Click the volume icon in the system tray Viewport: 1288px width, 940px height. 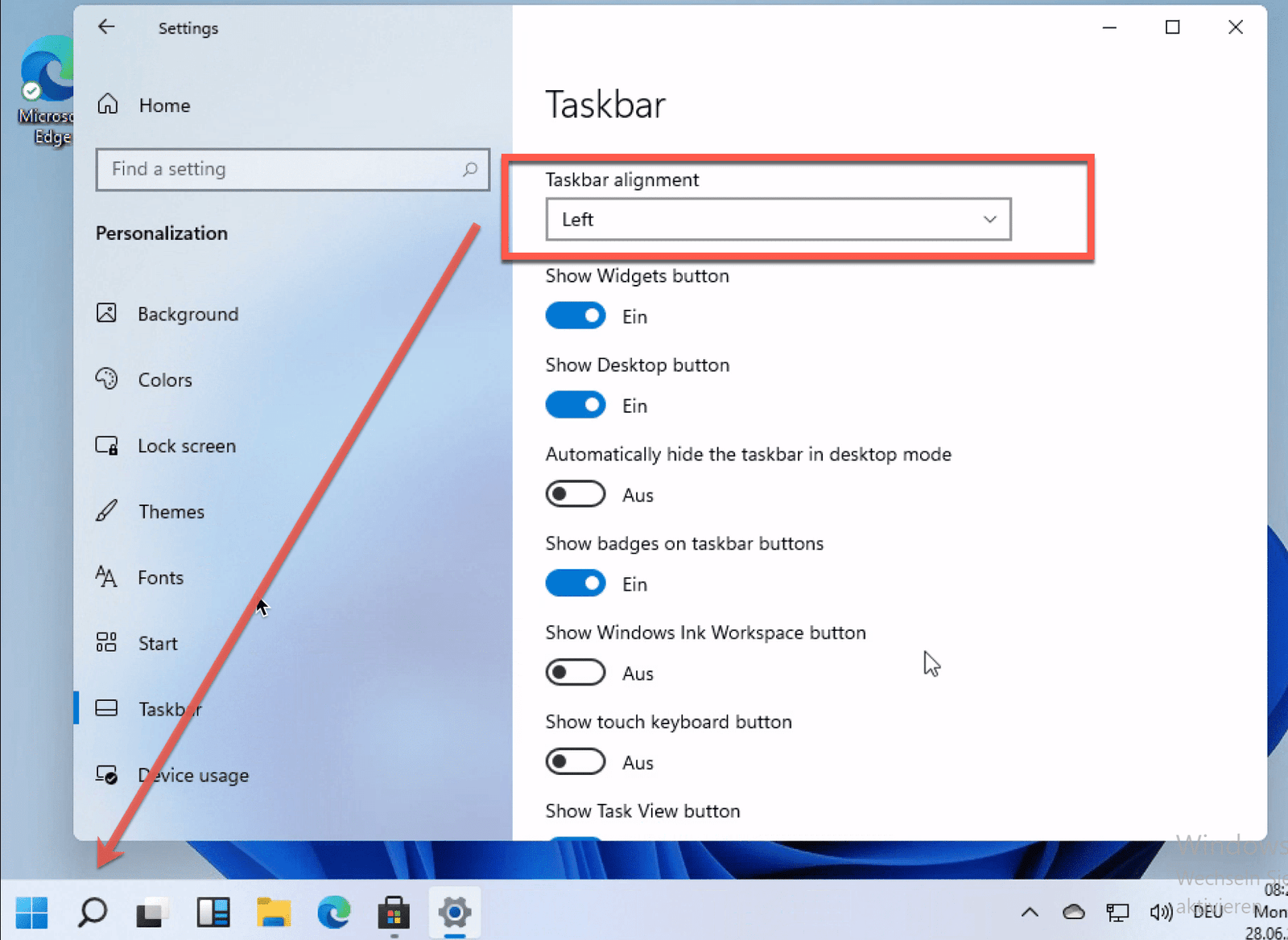pos(1159,913)
